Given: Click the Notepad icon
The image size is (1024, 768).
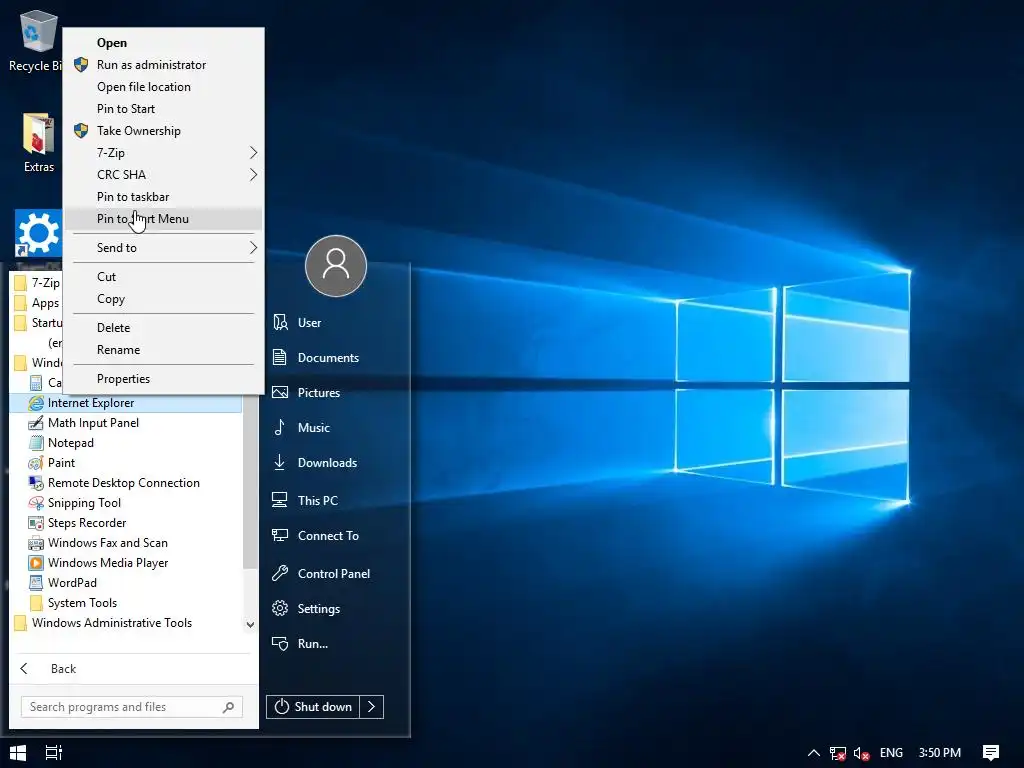Looking at the screenshot, I should click(36, 443).
